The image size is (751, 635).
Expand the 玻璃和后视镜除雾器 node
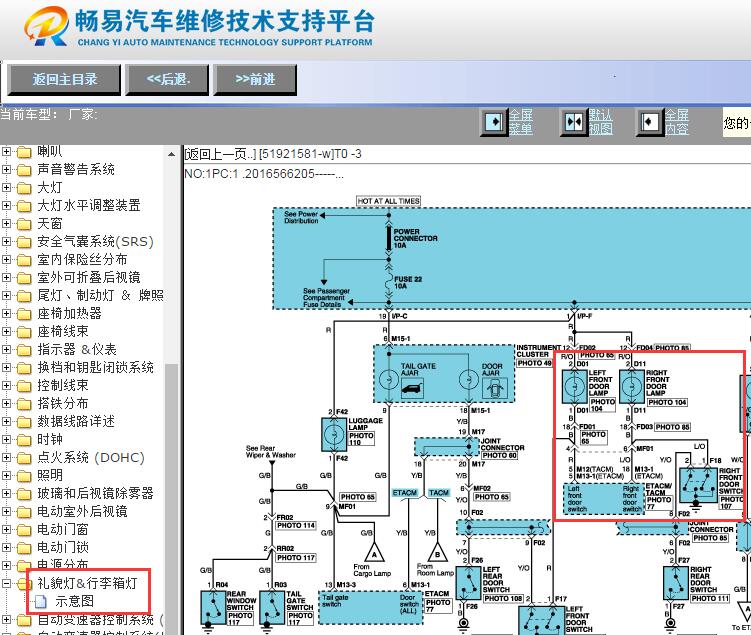coord(6,493)
